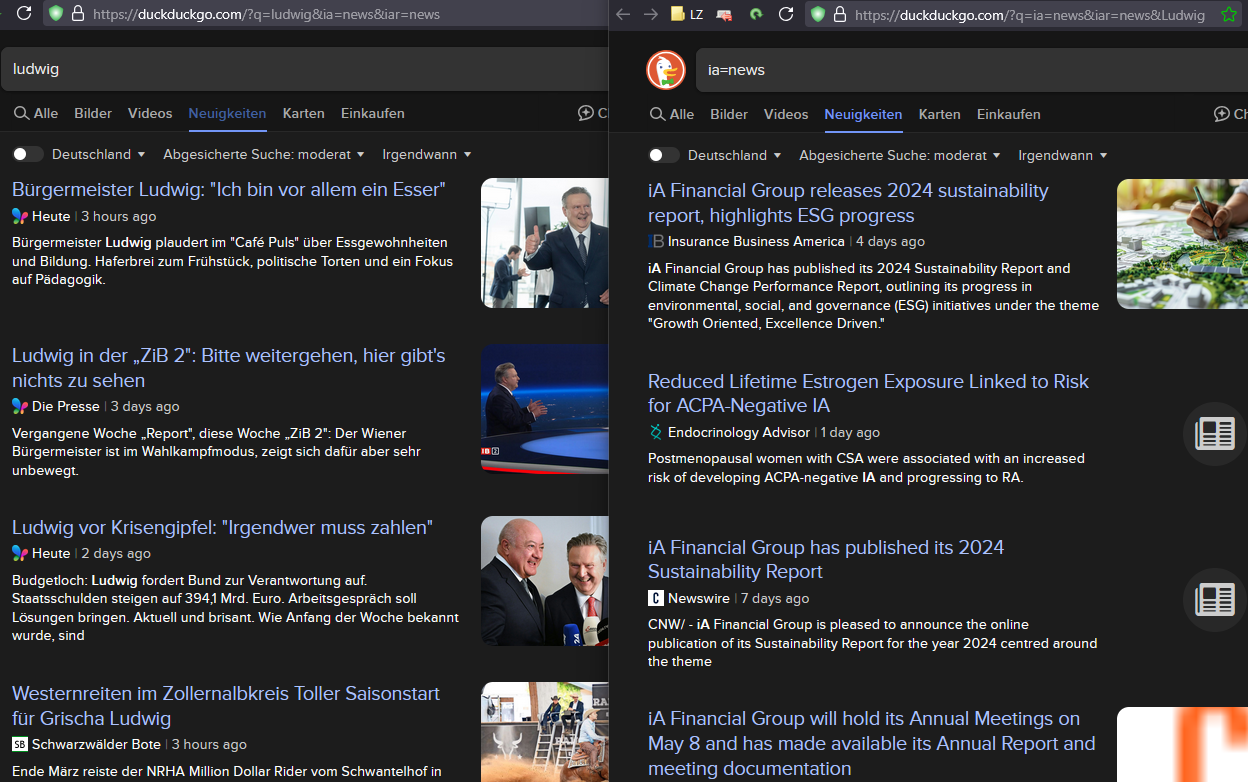Click newspaper placeholder icon beside Endocrinology Advisor article

pyautogui.click(x=1215, y=433)
